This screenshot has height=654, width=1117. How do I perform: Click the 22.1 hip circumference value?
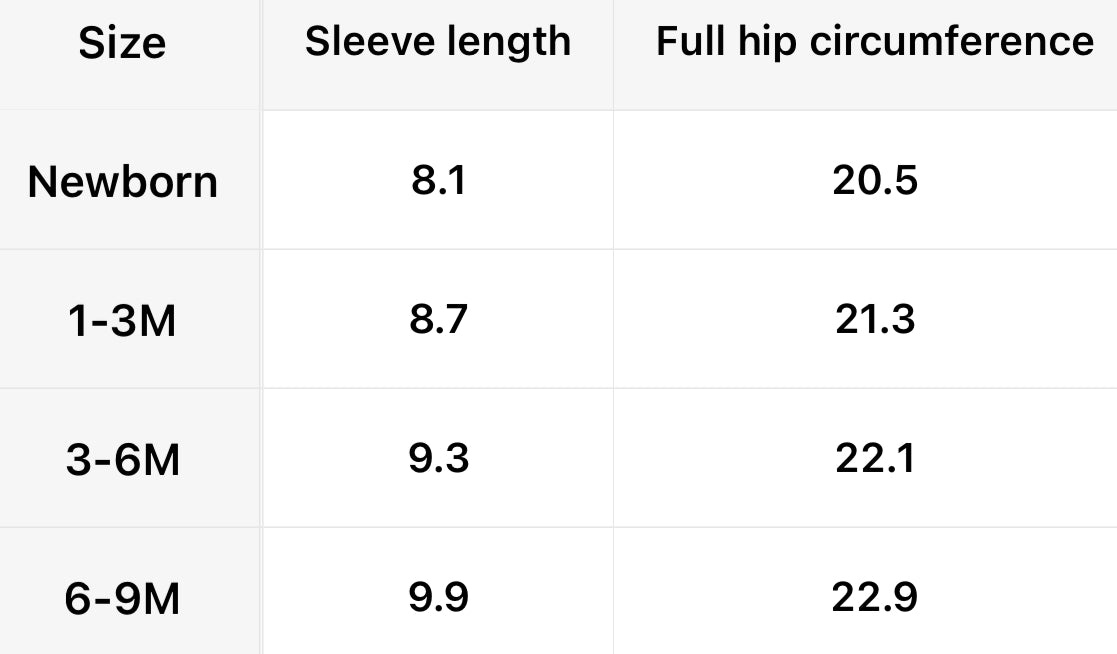click(x=874, y=459)
